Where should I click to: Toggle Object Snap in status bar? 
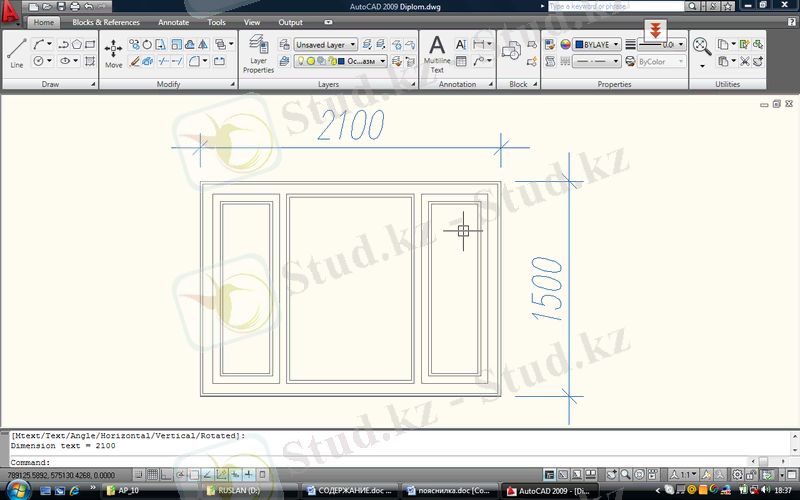click(x=193, y=474)
